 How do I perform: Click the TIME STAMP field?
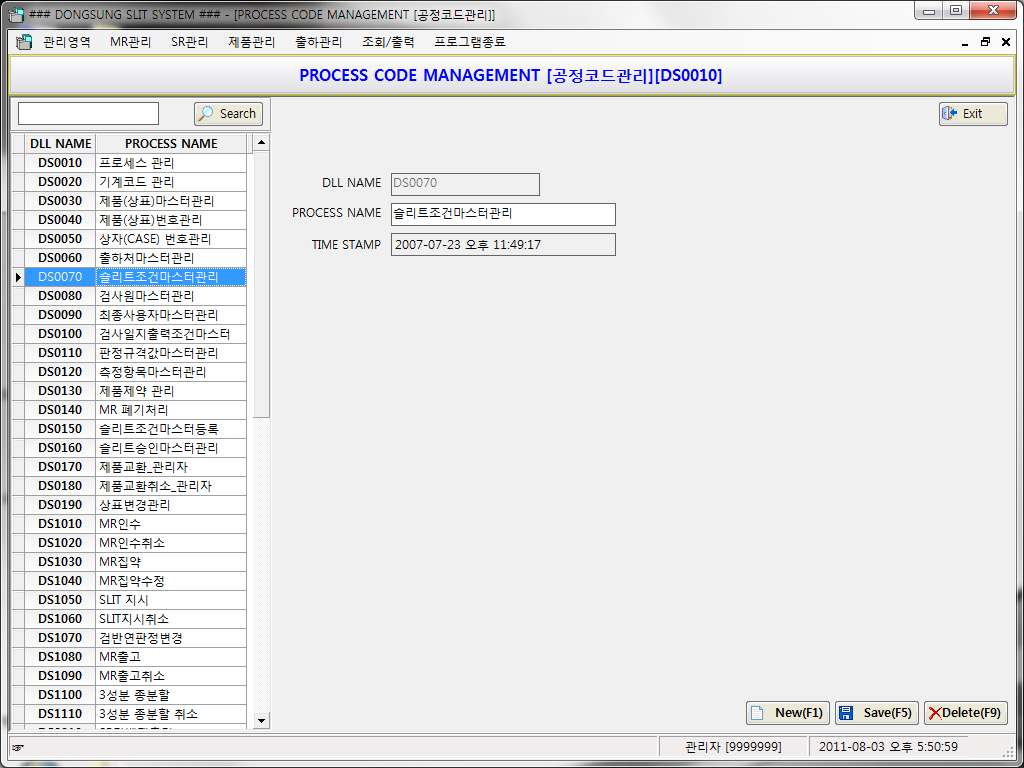tap(503, 245)
